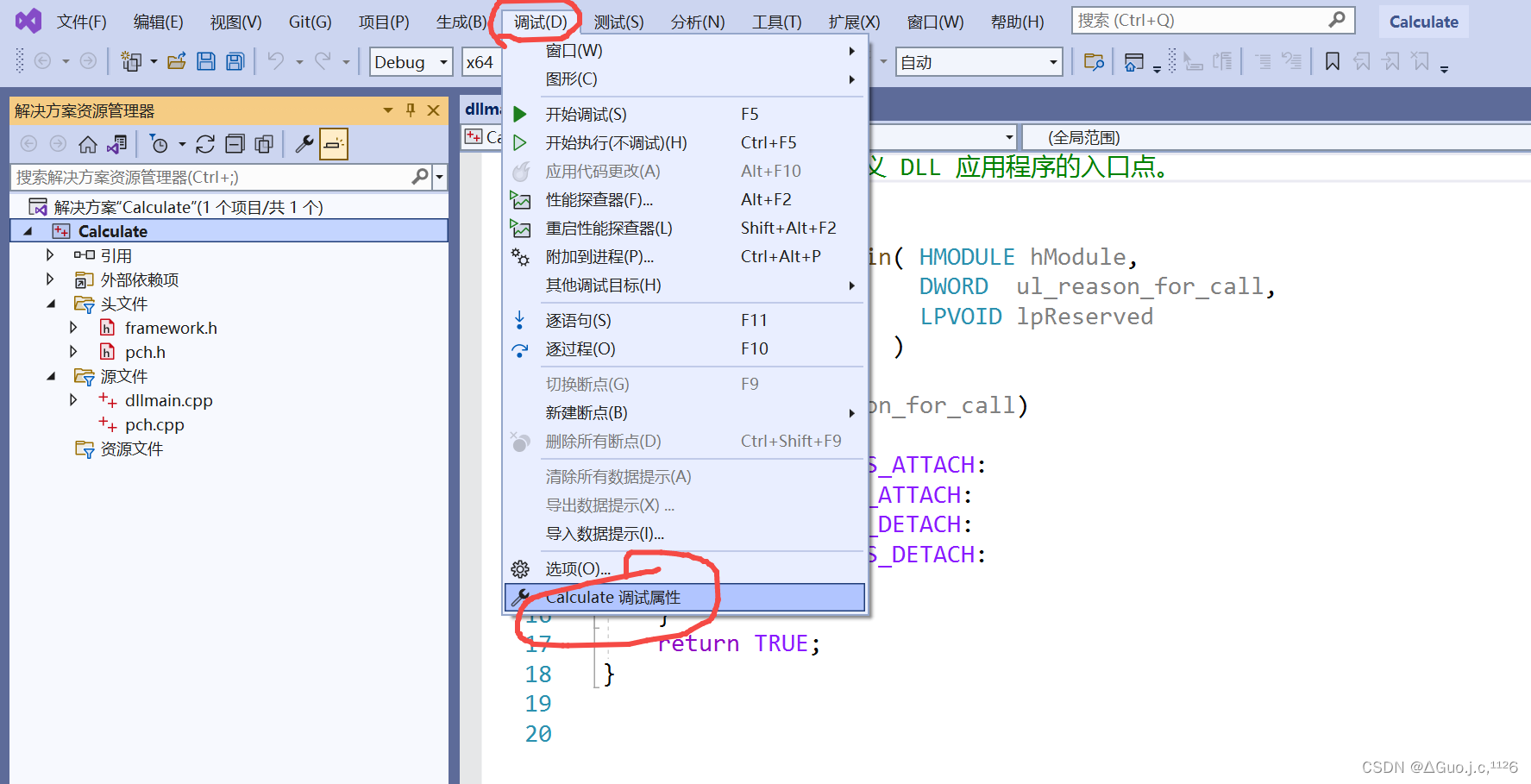Open Calculate 调试属性 menu entry
1531x784 pixels.
tap(685, 597)
